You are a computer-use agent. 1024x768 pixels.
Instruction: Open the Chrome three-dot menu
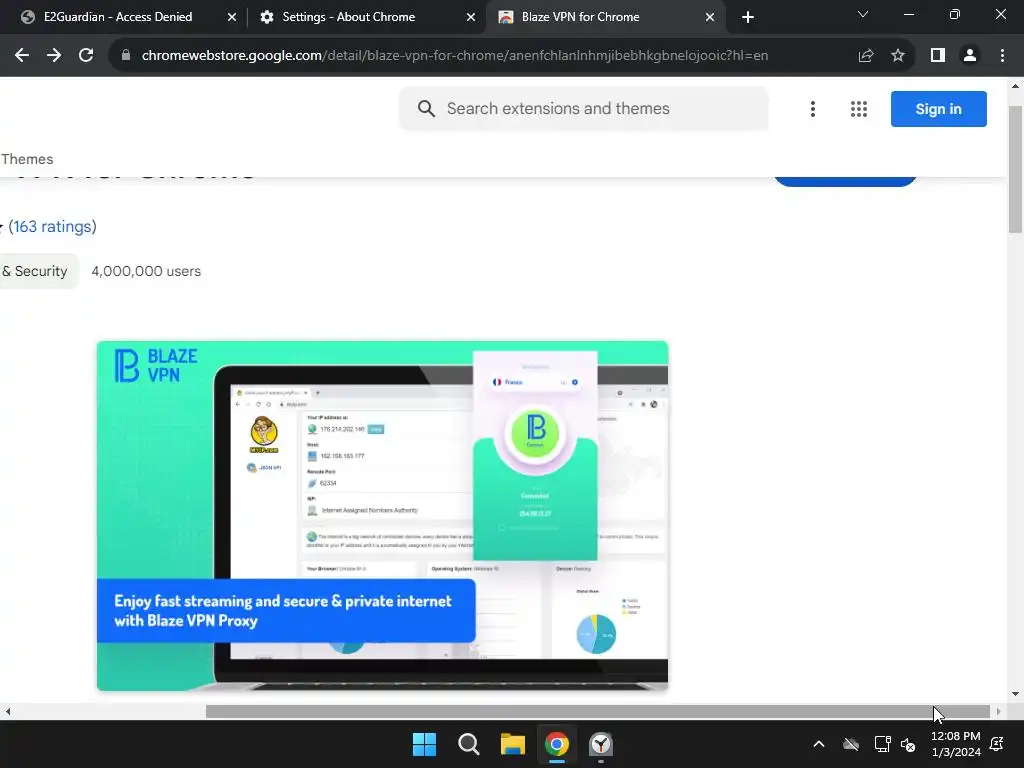1002,56
